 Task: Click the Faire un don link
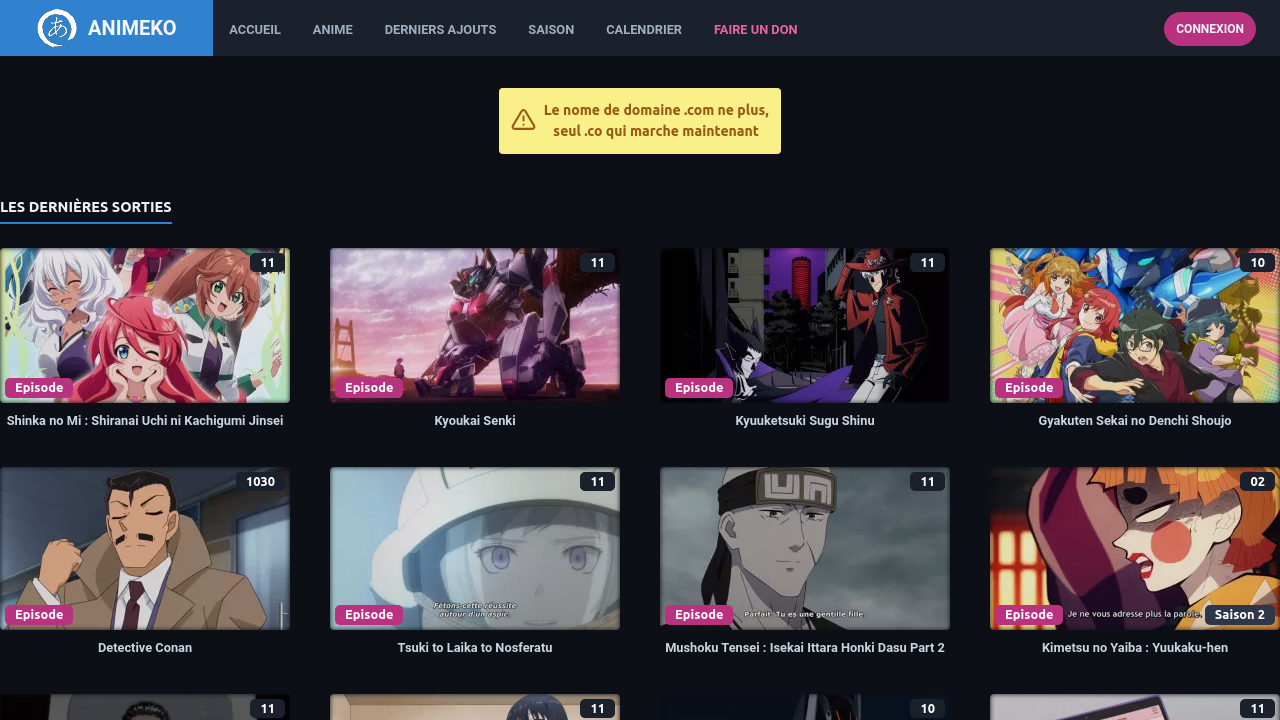coord(756,29)
